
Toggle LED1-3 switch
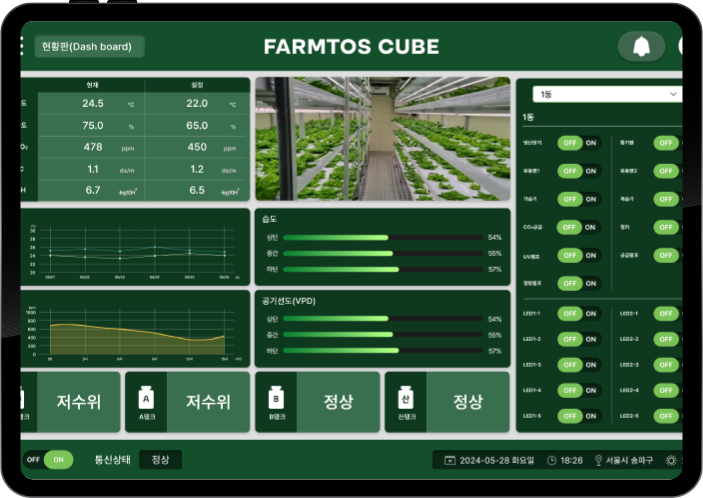pos(579,364)
